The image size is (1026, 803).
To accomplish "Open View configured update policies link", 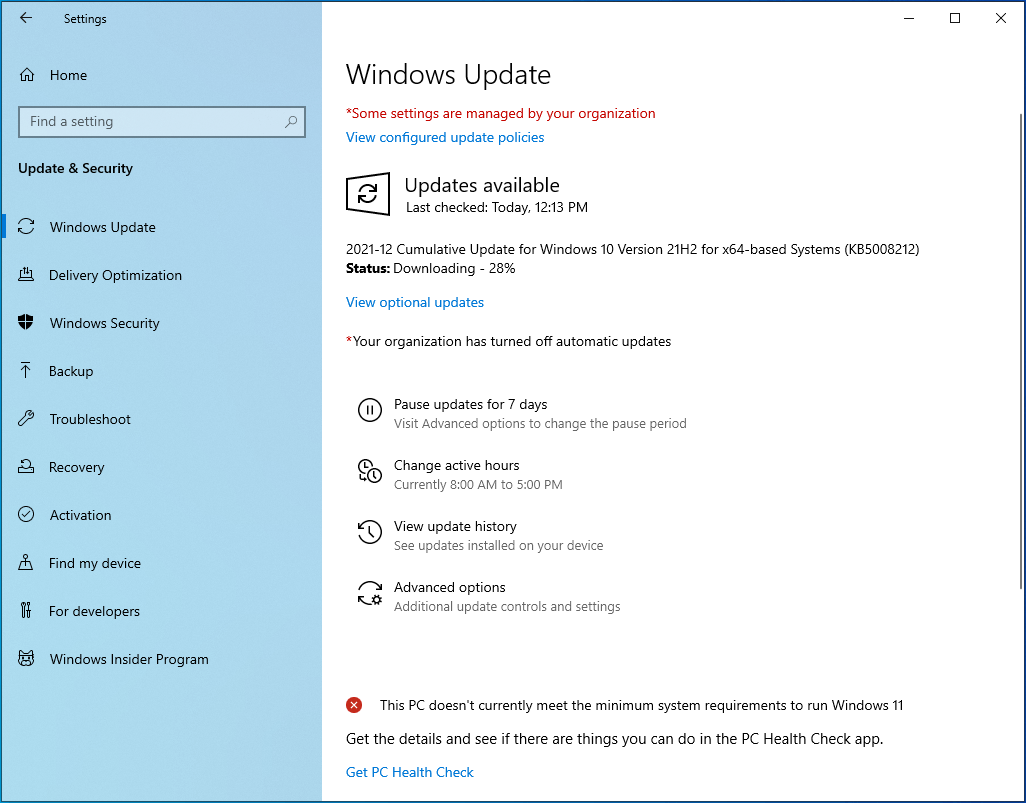I will [x=445, y=137].
